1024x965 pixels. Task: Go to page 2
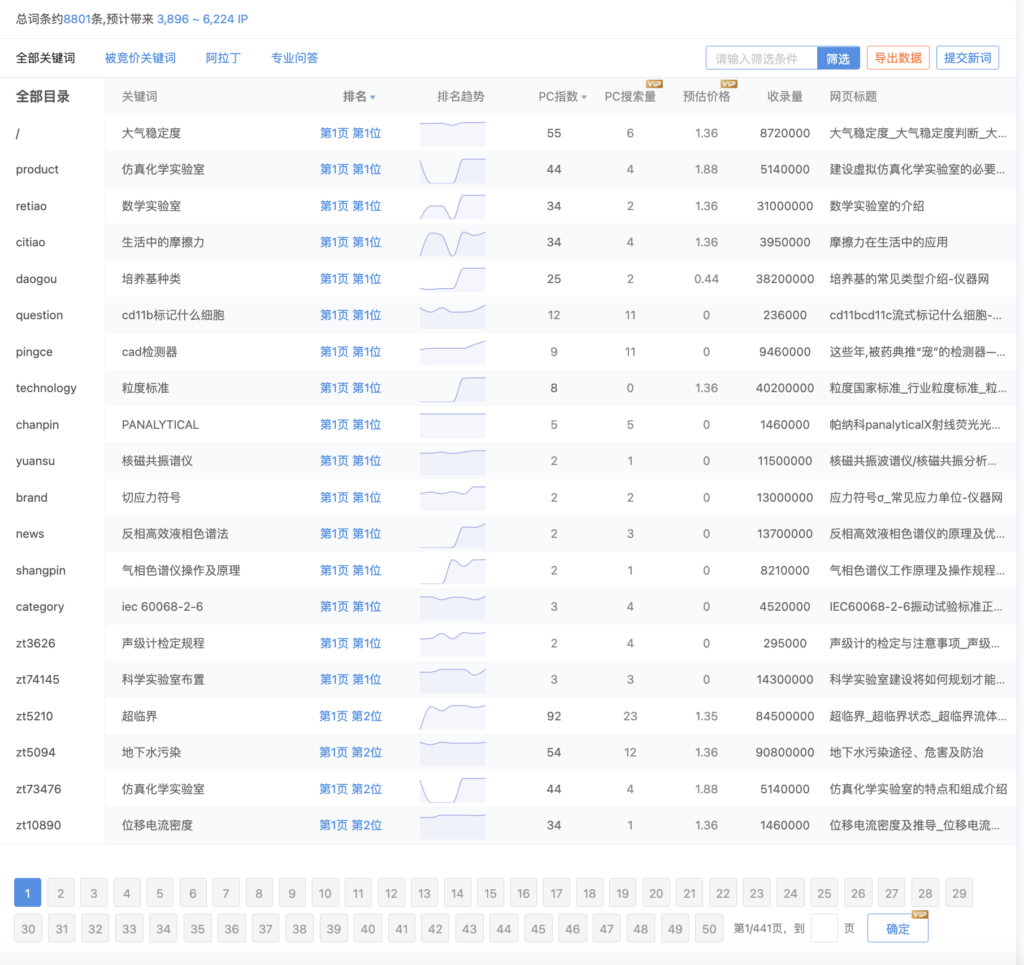(61, 893)
